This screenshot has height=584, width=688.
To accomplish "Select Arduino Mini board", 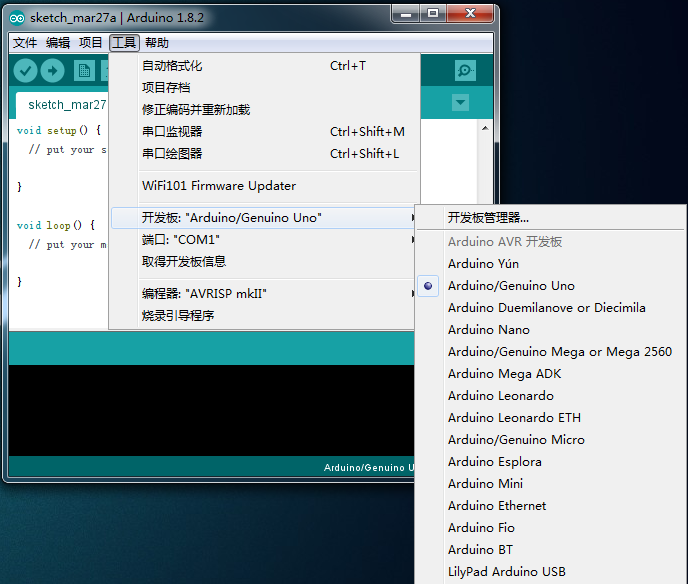I will [x=551, y=484].
